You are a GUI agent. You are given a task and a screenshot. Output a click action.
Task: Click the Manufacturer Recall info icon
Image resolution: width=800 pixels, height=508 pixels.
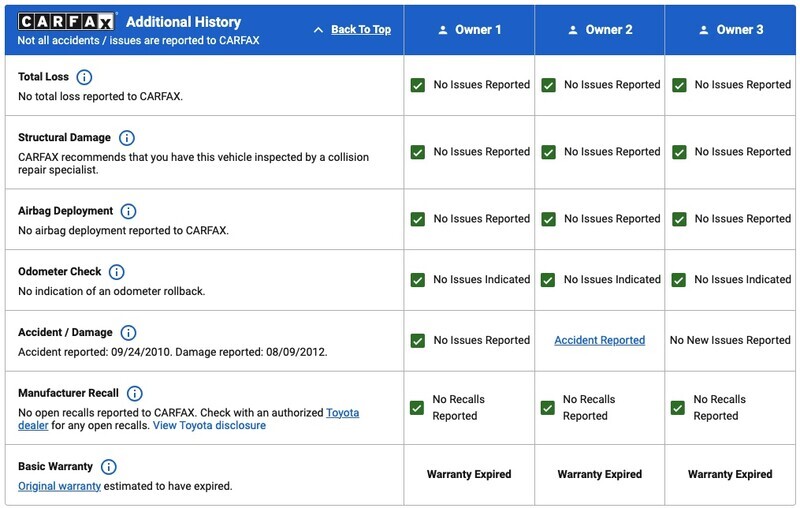click(x=135, y=394)
